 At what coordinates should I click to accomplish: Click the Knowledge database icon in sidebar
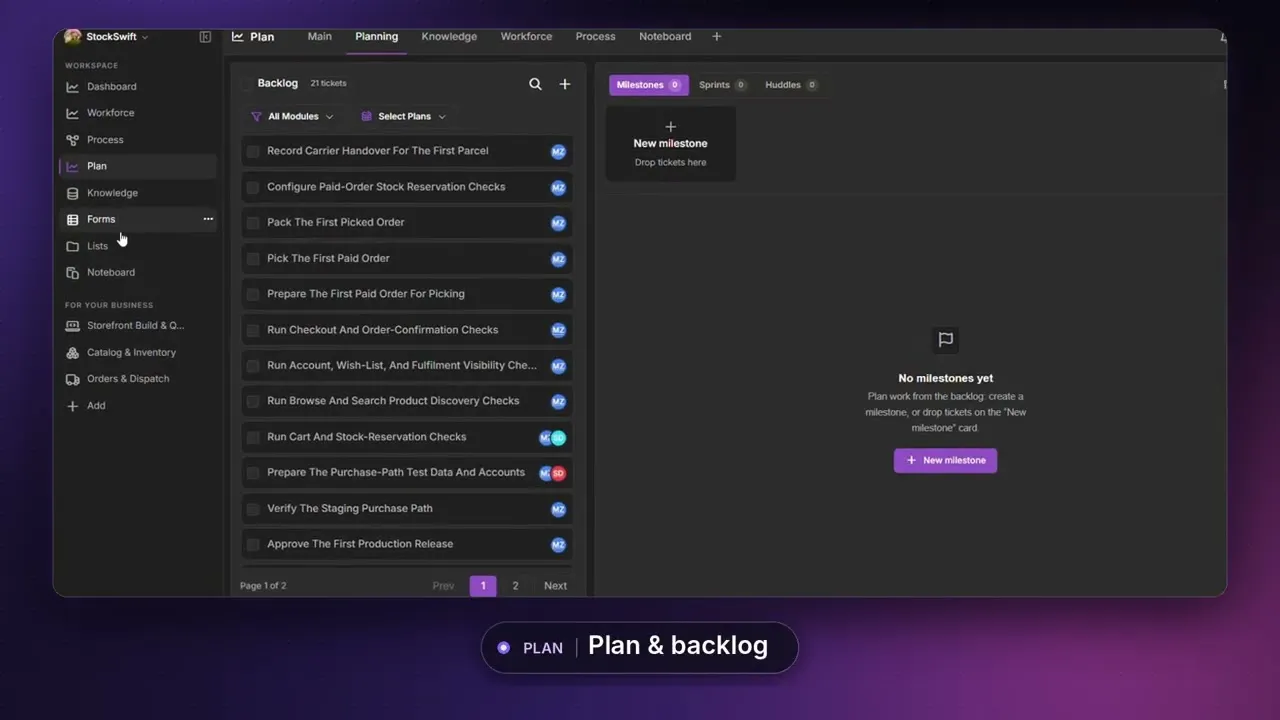coord(72,193)
